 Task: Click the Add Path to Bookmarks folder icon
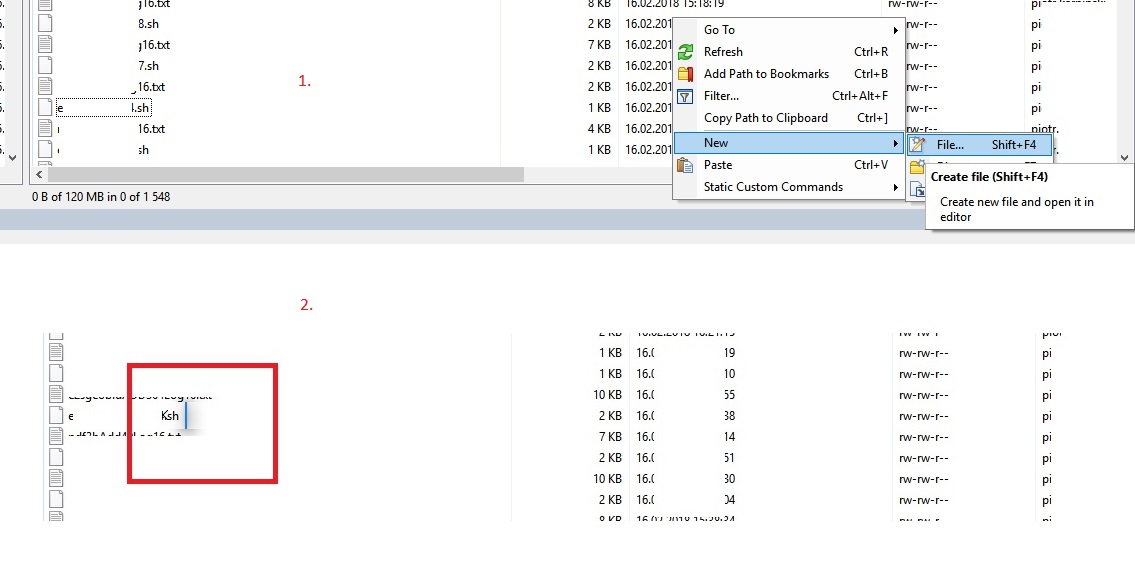(x=685, y=74)
